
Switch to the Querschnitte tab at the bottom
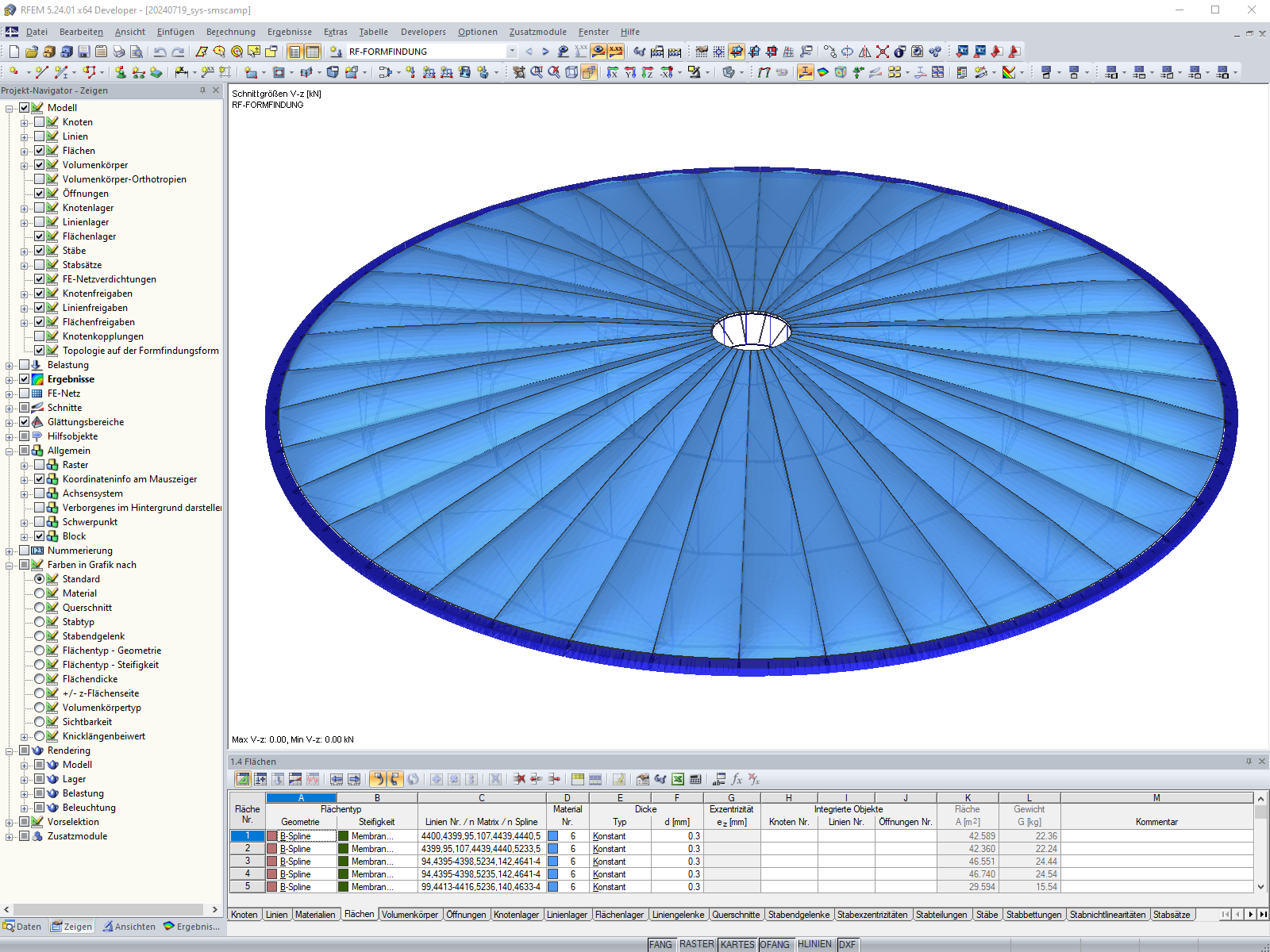point(737,914)
